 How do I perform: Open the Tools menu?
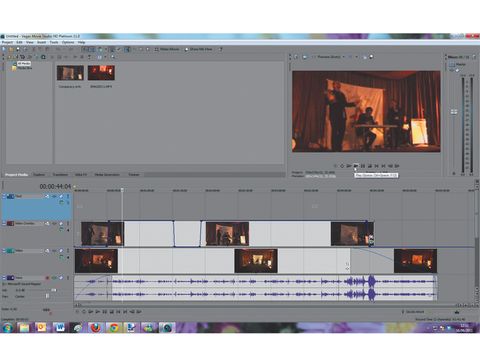click(x=54, y=42)
